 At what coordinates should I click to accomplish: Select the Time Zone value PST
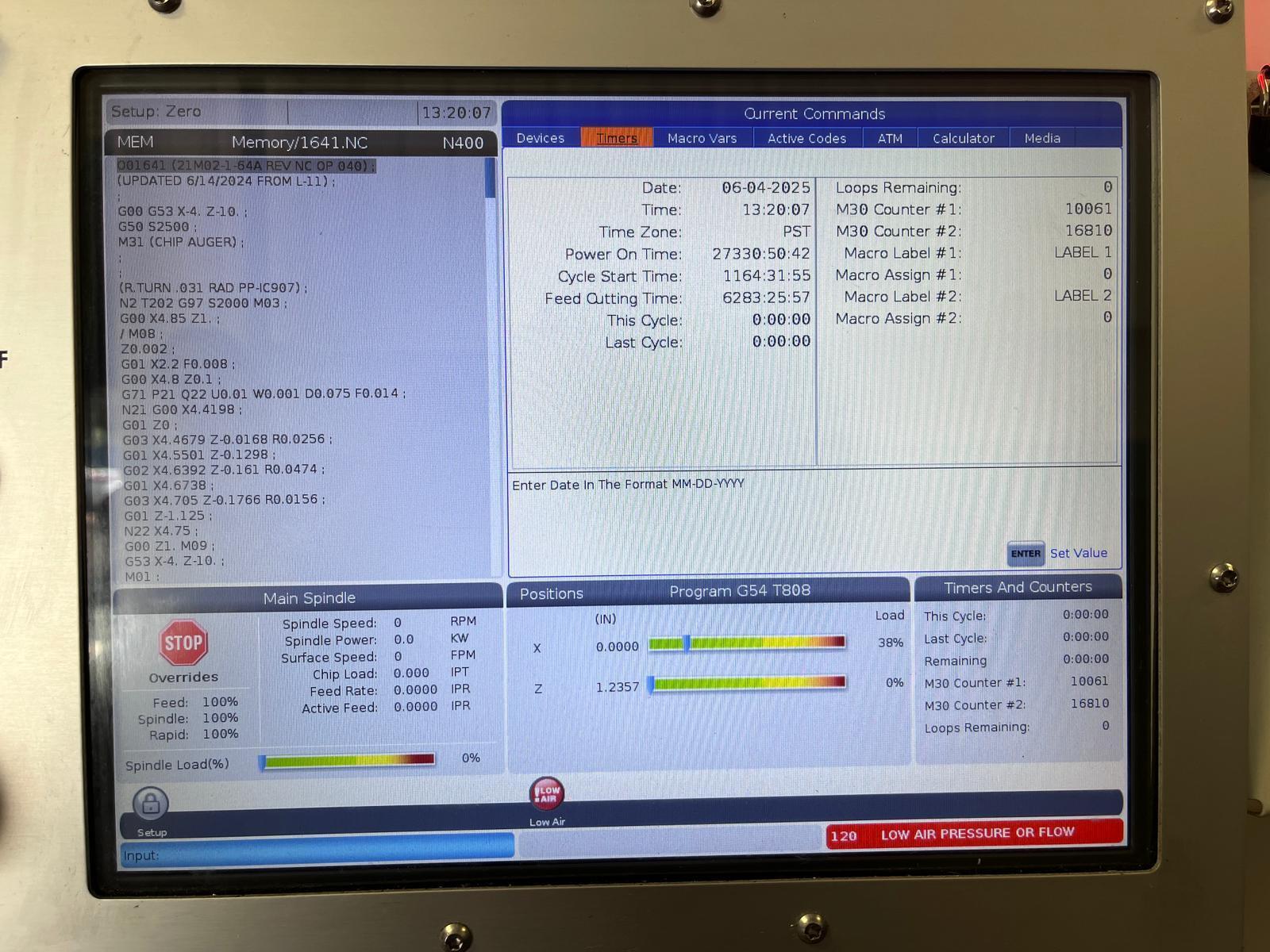tap(796, 232)
